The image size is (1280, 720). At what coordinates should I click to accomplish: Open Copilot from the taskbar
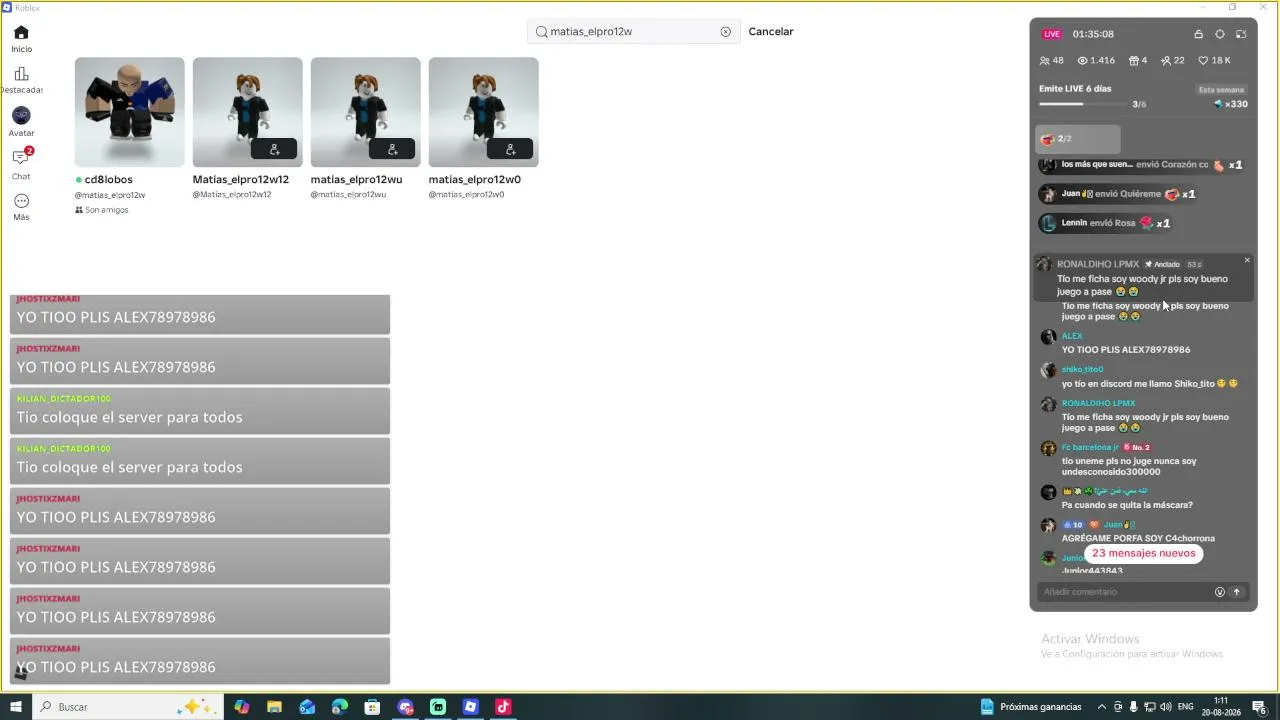click(x=242, y=707)
